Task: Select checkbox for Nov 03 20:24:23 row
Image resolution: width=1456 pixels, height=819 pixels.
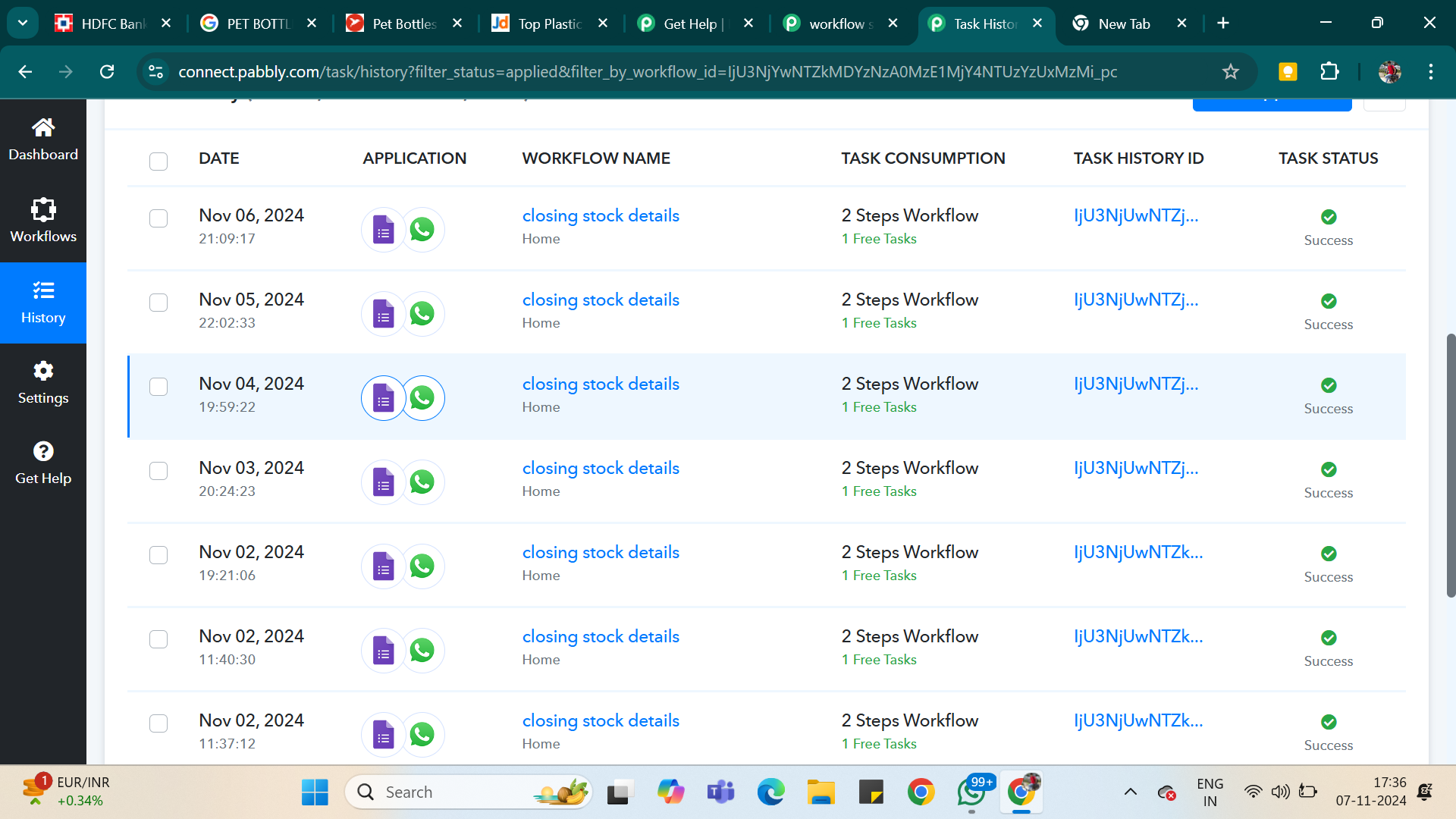Action: click(x=158, y=471)
